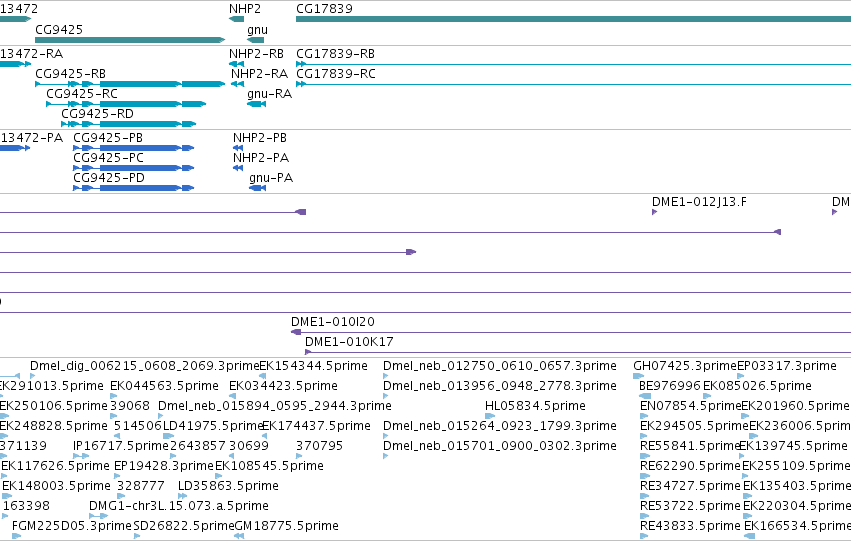
Task: Click the NHP2 gene arrow glyph
Action: 237,19
